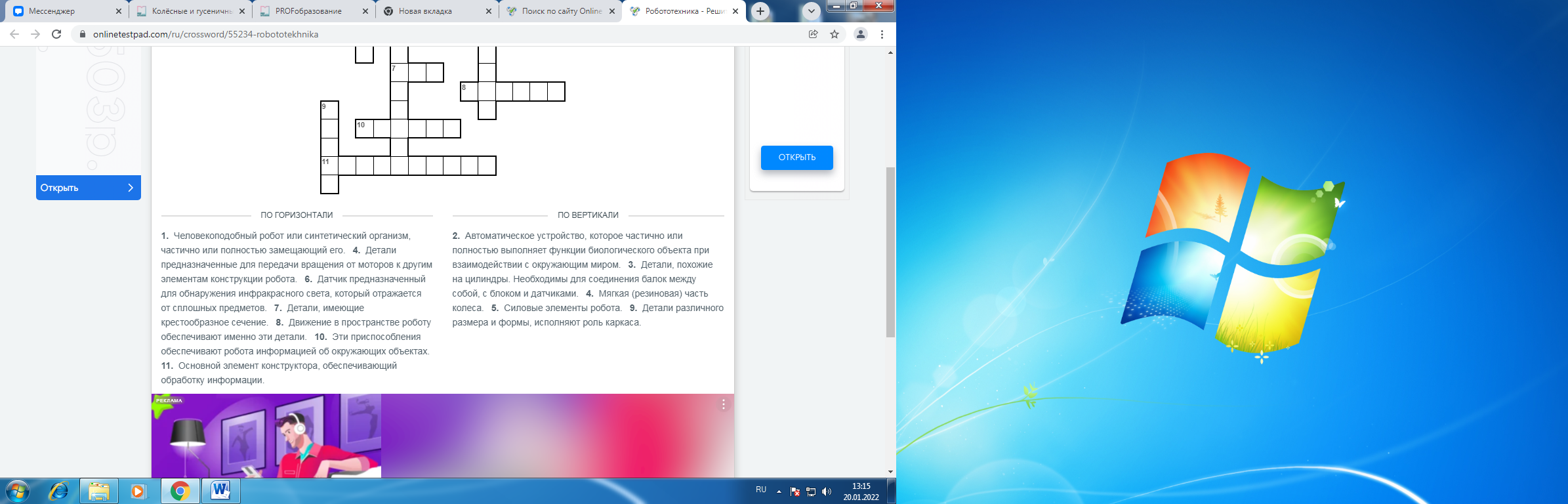Click first cell of crossword word 11

click(x=329, y=165)
